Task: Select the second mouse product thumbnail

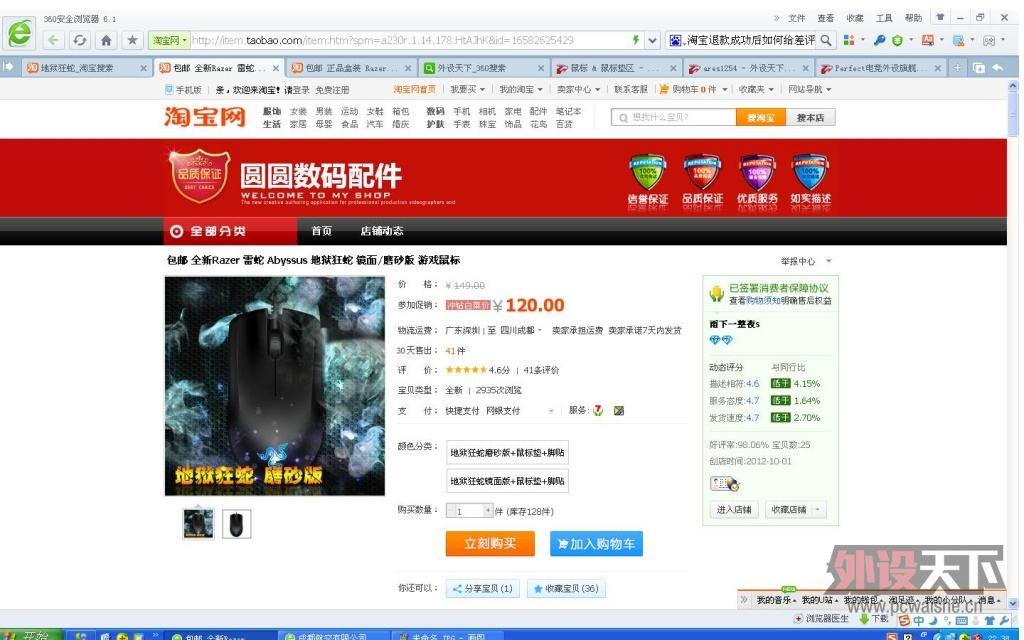Action: tap(236, 524)
